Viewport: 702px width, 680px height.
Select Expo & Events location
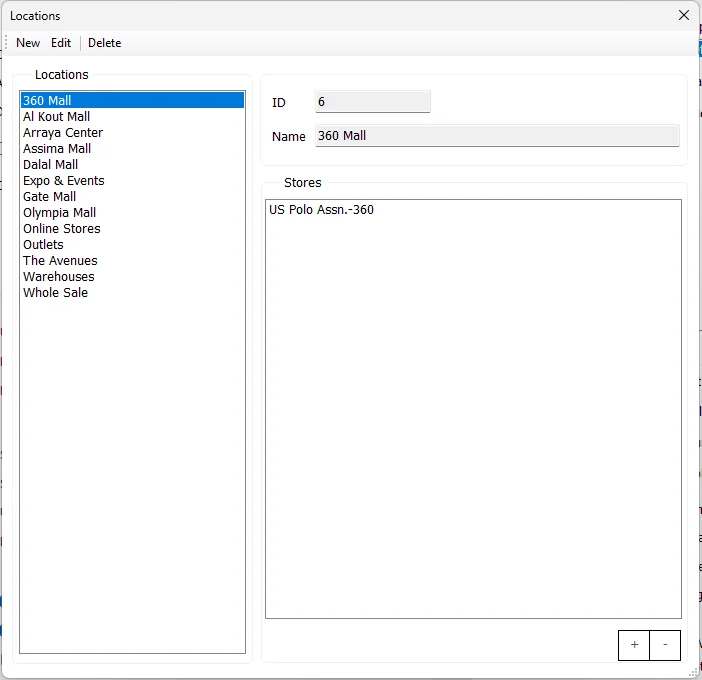click(x=133, y=180)
